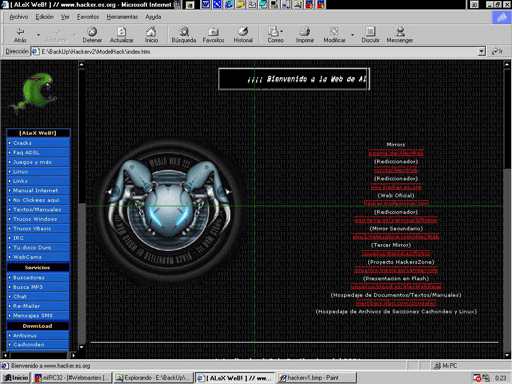The image size is (512, 384).
Task: Expand the address bar dropdown arrow
Action: (481, 51)
